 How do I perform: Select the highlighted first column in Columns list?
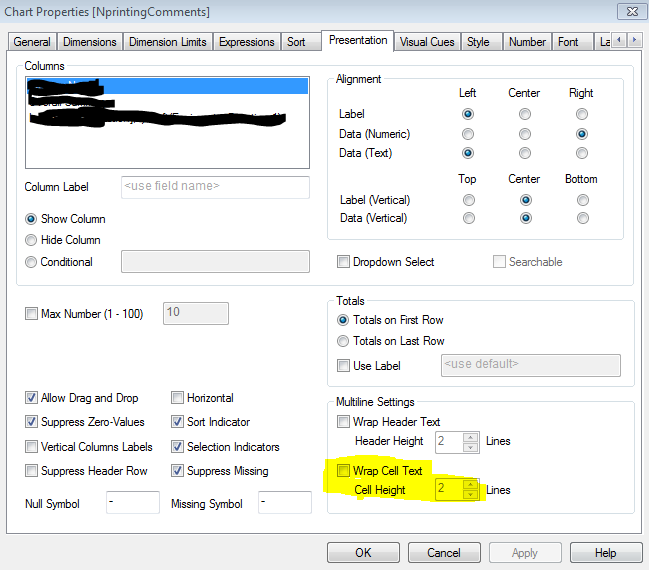click(x=167, y=86)
